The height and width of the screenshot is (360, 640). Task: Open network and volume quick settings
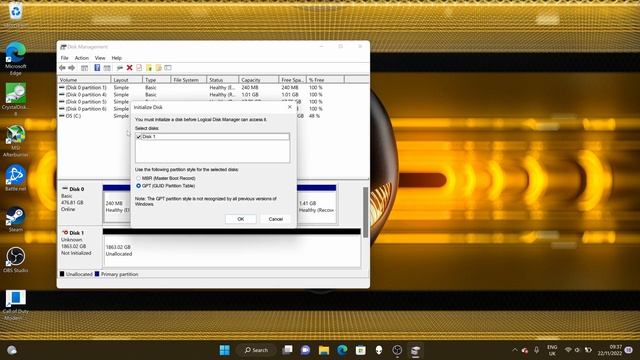pos(578,350)
